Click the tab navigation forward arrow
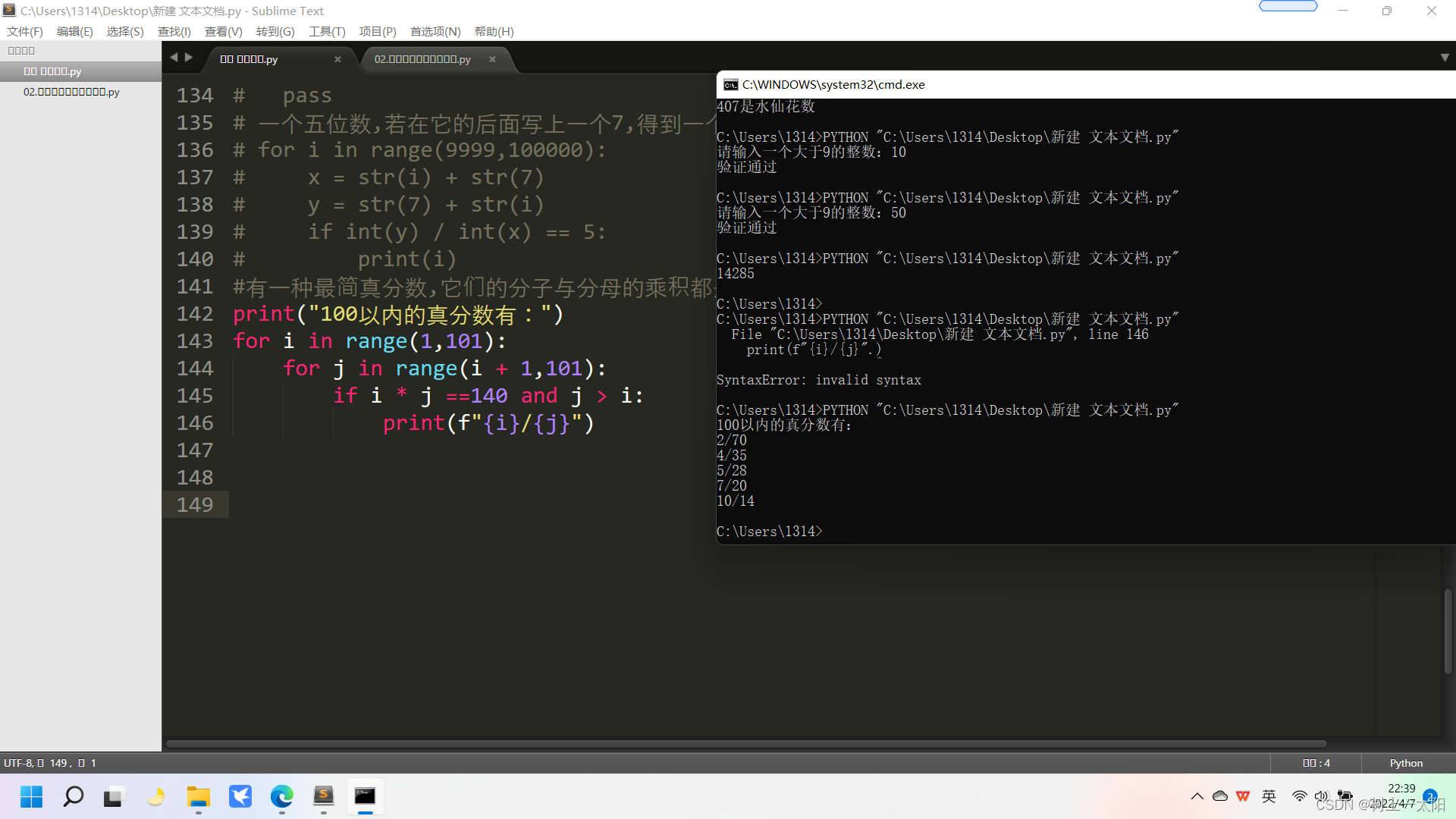This screenshot has width=1456, height=819. pyautogui.click(x=189, y=58)
